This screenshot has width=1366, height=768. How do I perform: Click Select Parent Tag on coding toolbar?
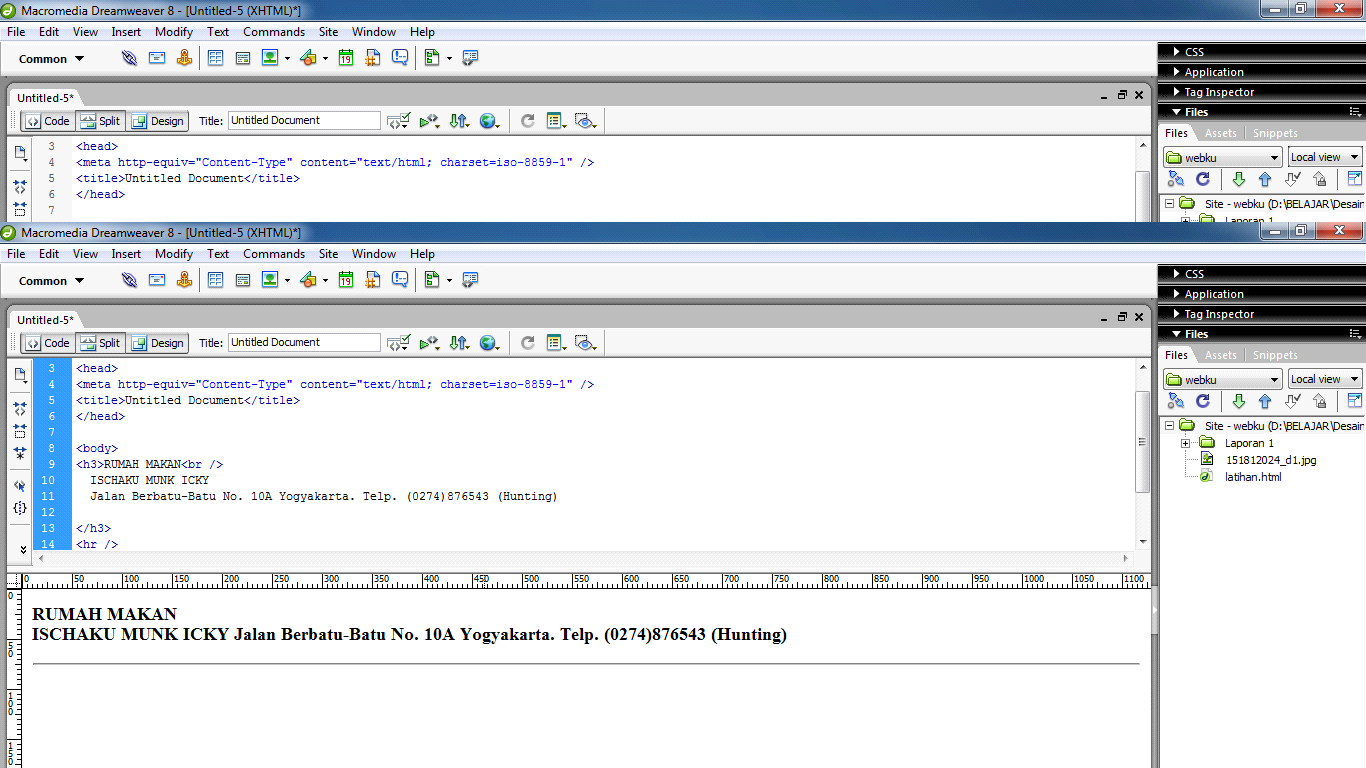pos(20,486)
